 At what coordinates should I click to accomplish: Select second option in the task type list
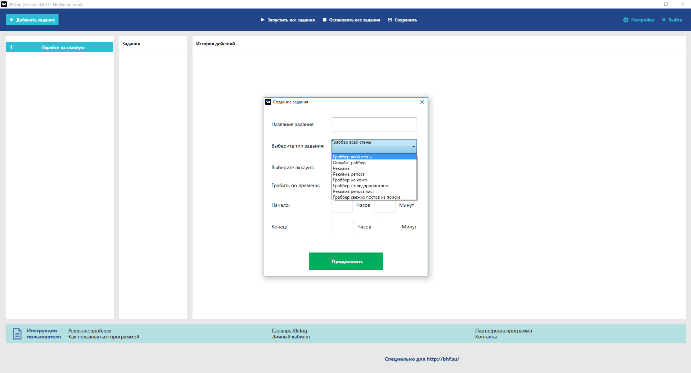point(374,163)
